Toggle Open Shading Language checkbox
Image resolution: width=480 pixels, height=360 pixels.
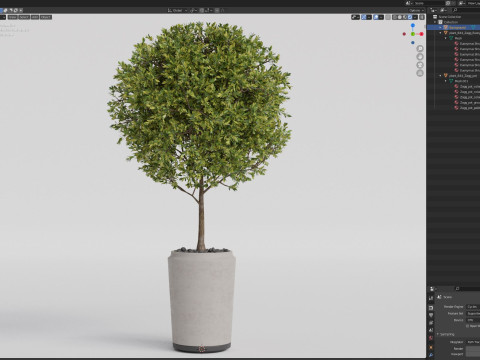coord(467,326)
